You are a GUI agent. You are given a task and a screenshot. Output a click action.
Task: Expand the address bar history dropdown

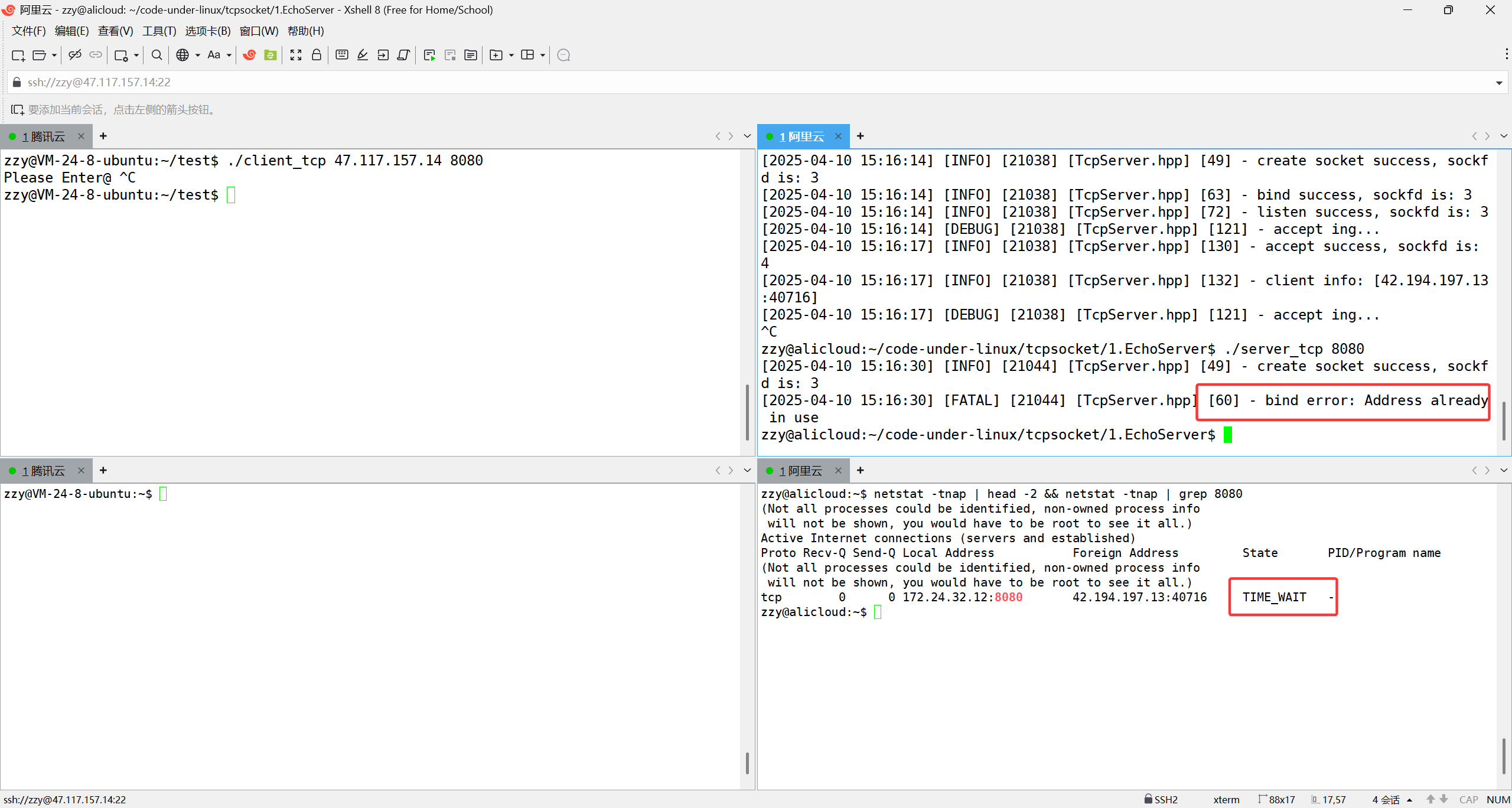point(1499,83)
